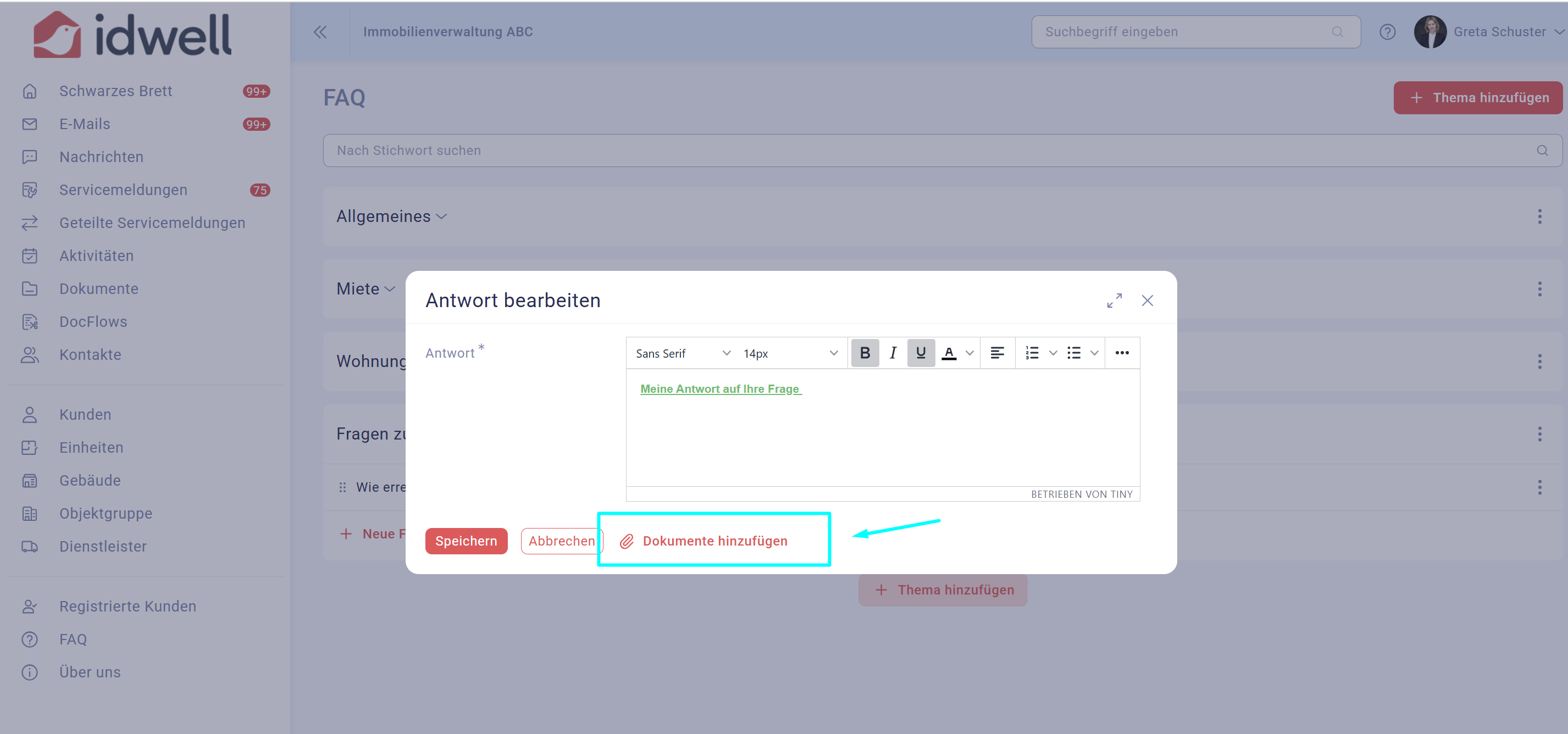Click the Dokumente hinzufügen paperclip link

click(x=713, y=541)
